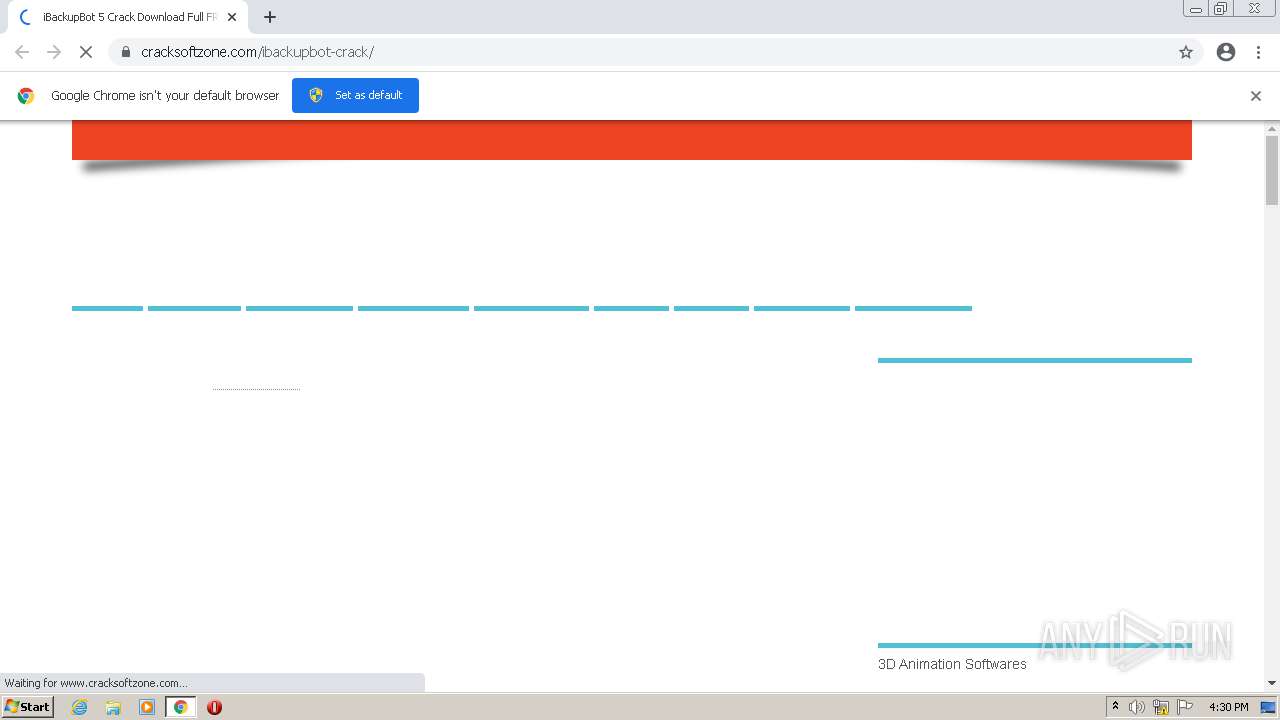This screenshot has height=720, width=1280.
Task: Launch Internet Explorer from taskbar
Action: [x=80, y=707]
